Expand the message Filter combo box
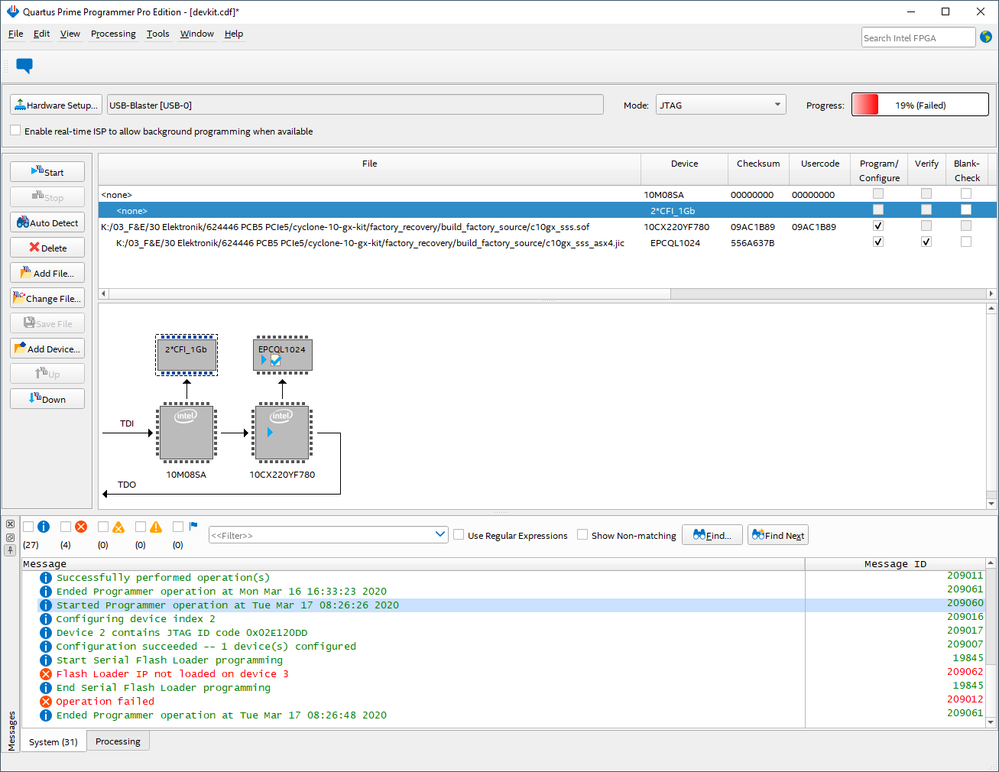The height and width of the screenshot is (772, 999). click(x=441, y=535)
